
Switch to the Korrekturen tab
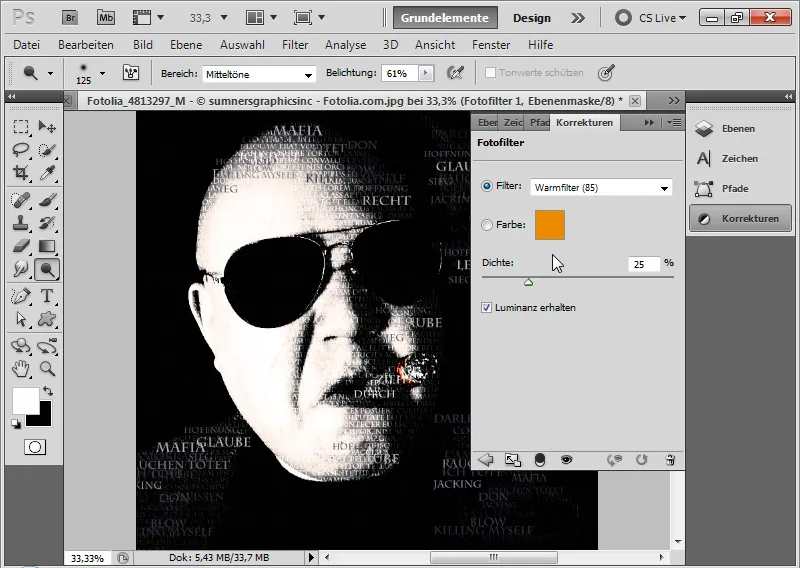pyautogui.click(x=585, y=122)
